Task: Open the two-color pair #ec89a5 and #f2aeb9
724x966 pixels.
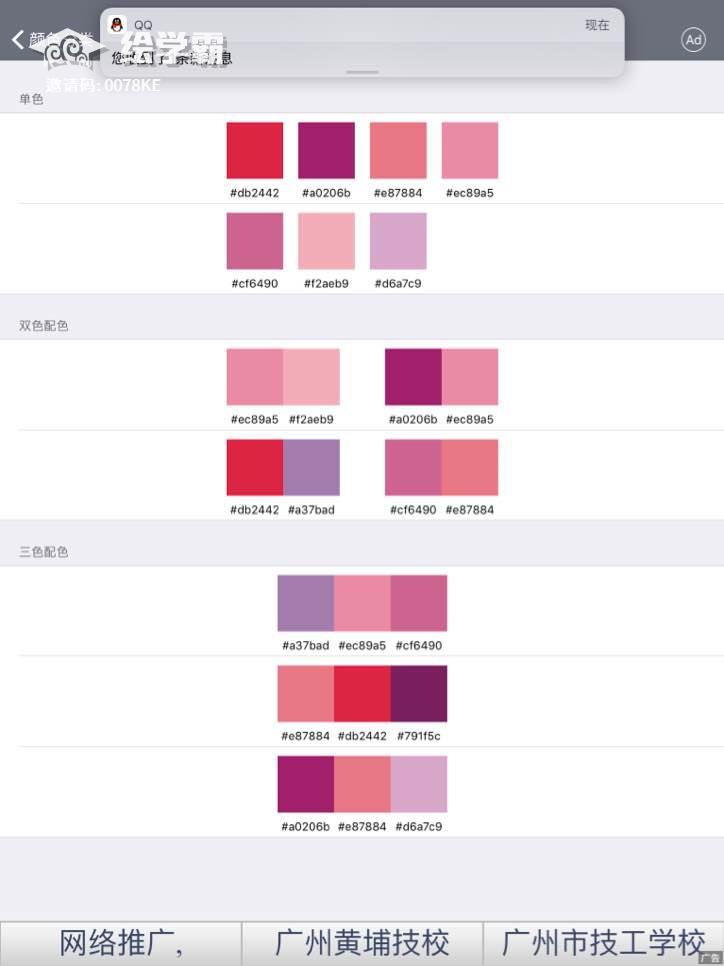Action: tap(283, 377)
